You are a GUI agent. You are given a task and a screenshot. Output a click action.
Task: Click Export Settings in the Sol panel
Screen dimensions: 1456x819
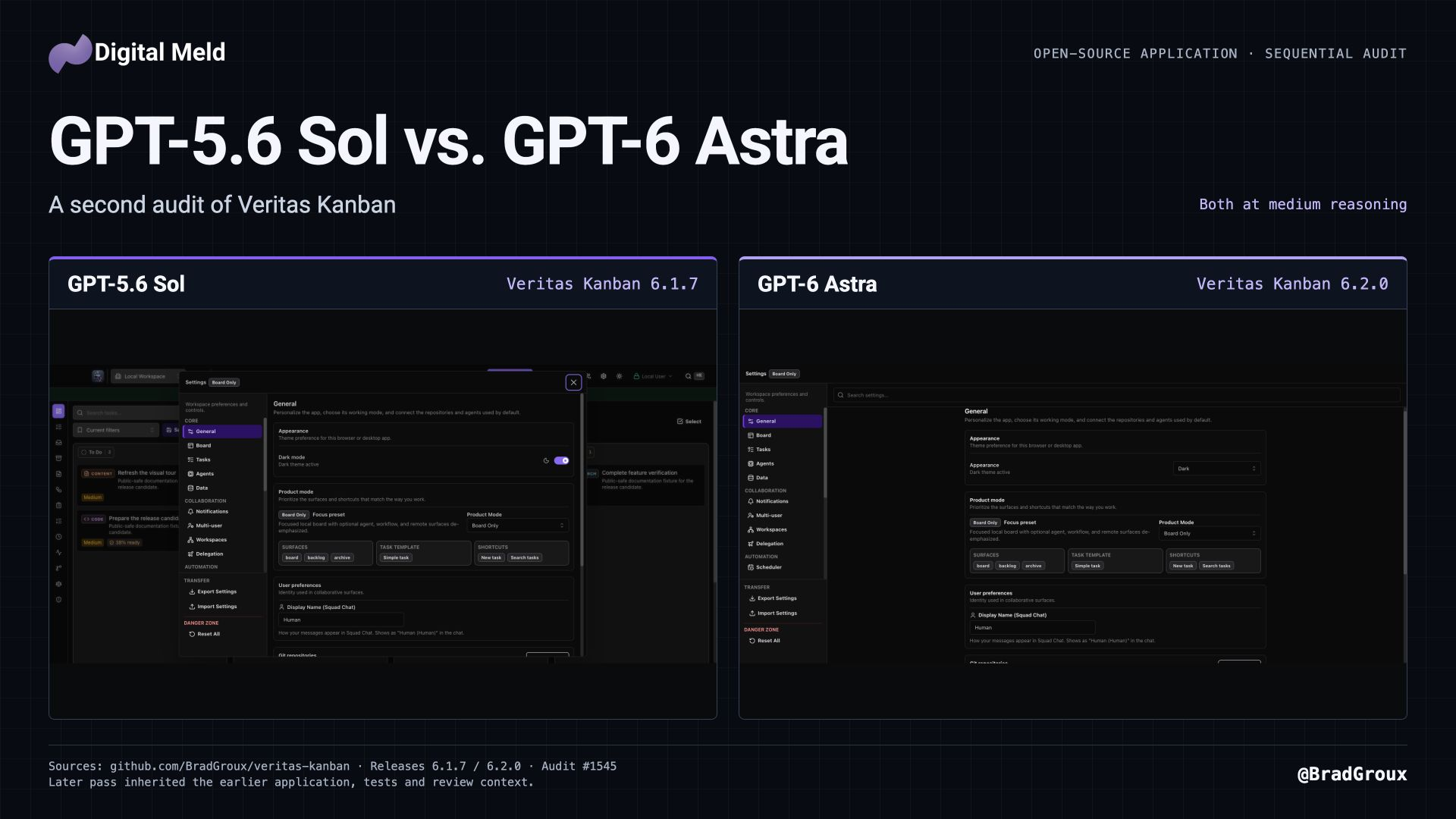pyautogui.click(x=213, y=591)
